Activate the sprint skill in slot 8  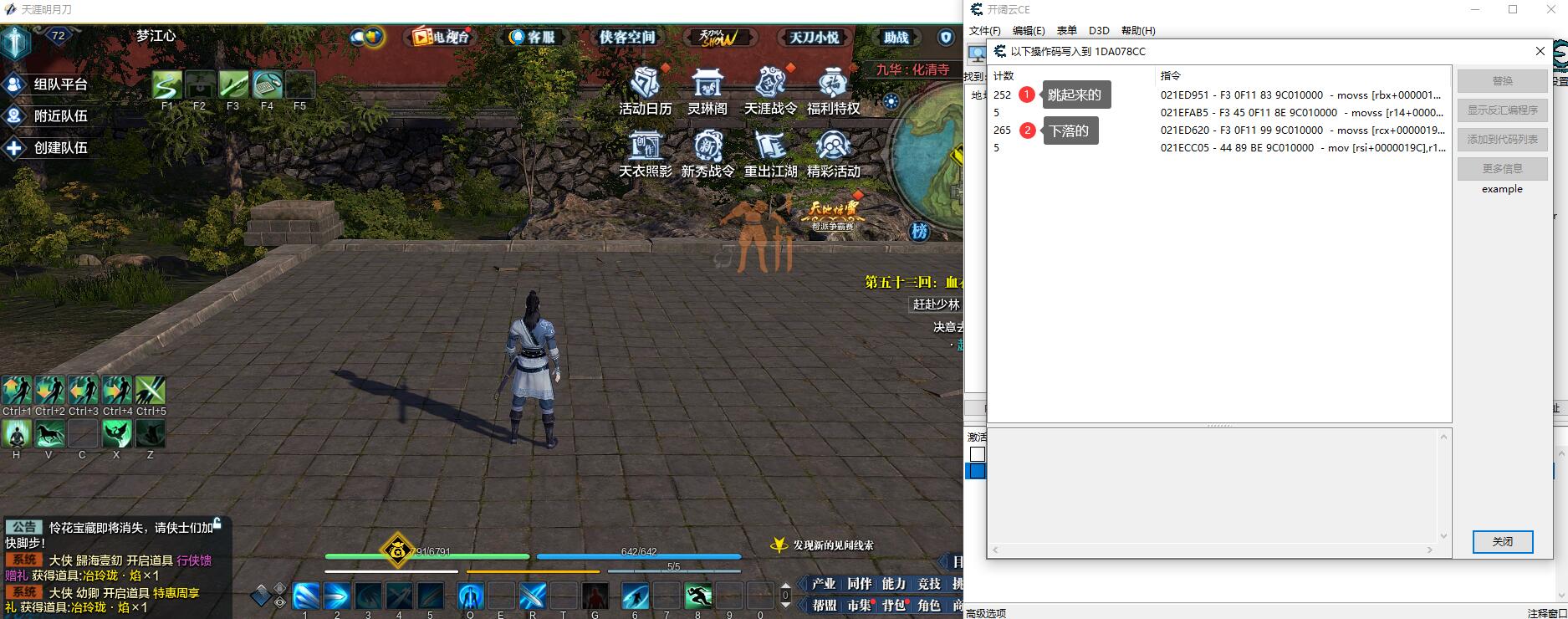click(697, 596)
